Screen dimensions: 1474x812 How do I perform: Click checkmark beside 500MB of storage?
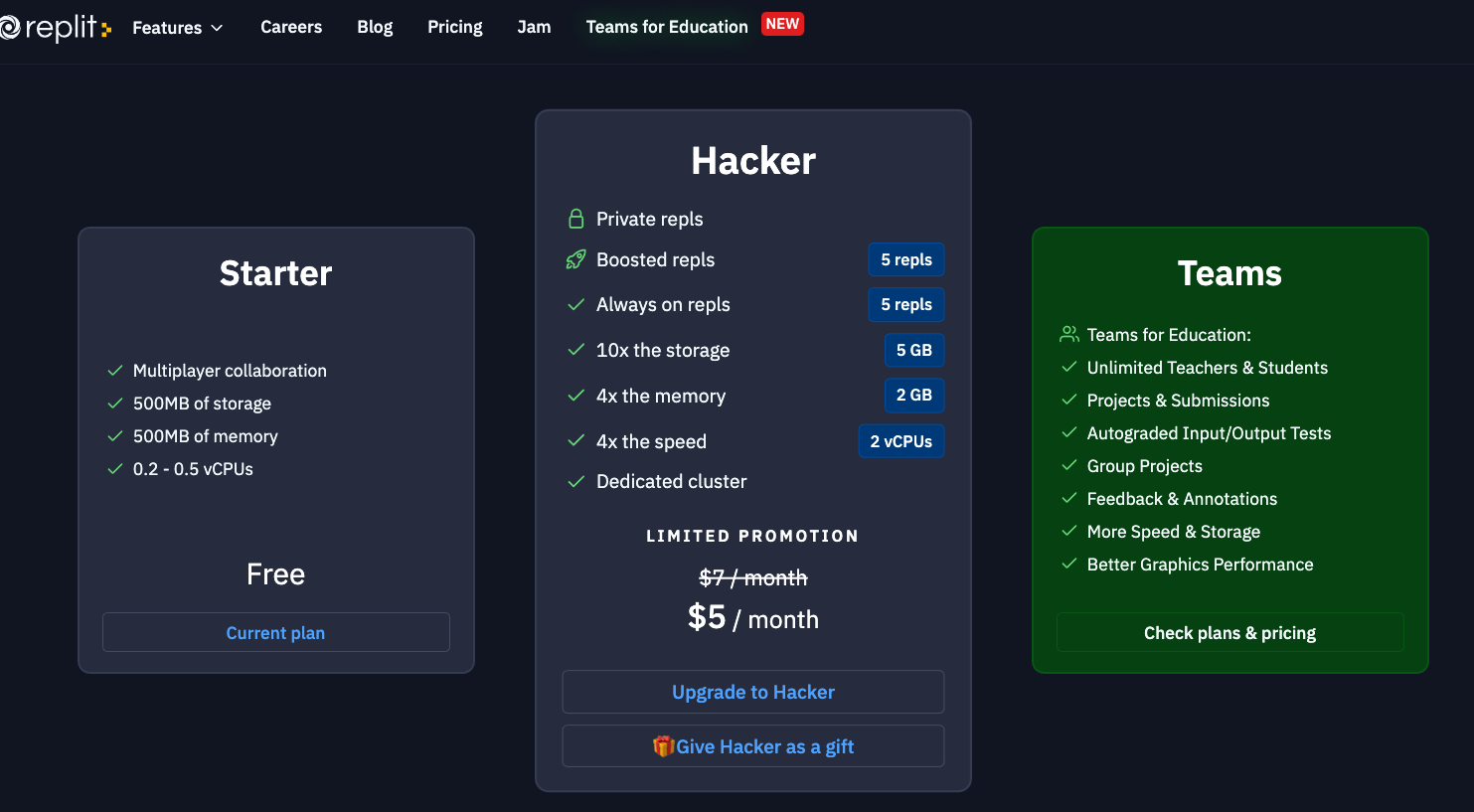click(x=115, y=403)
